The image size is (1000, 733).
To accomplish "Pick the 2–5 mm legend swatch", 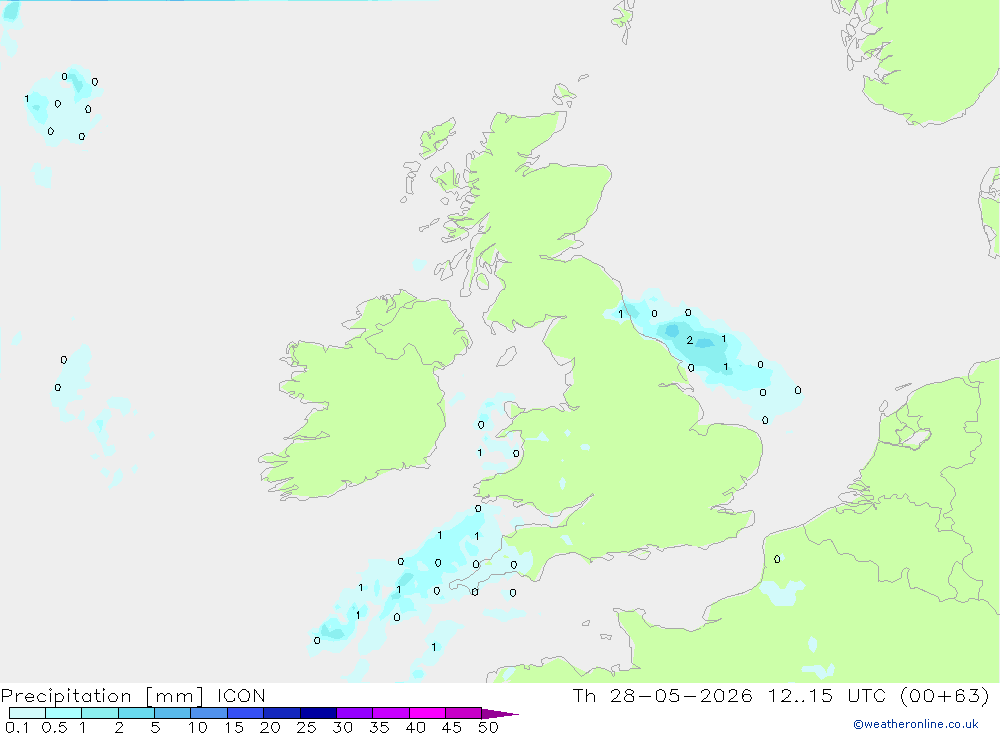I will click(x=136, y=713).
